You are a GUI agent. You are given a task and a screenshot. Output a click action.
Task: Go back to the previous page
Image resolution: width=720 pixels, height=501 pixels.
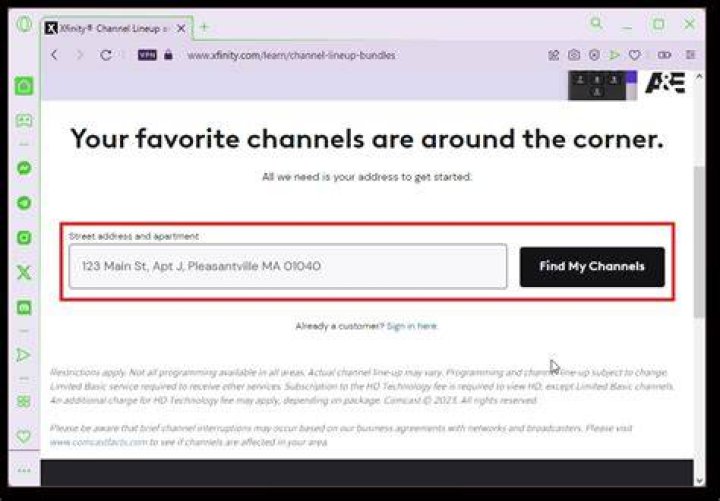(55, 55)
